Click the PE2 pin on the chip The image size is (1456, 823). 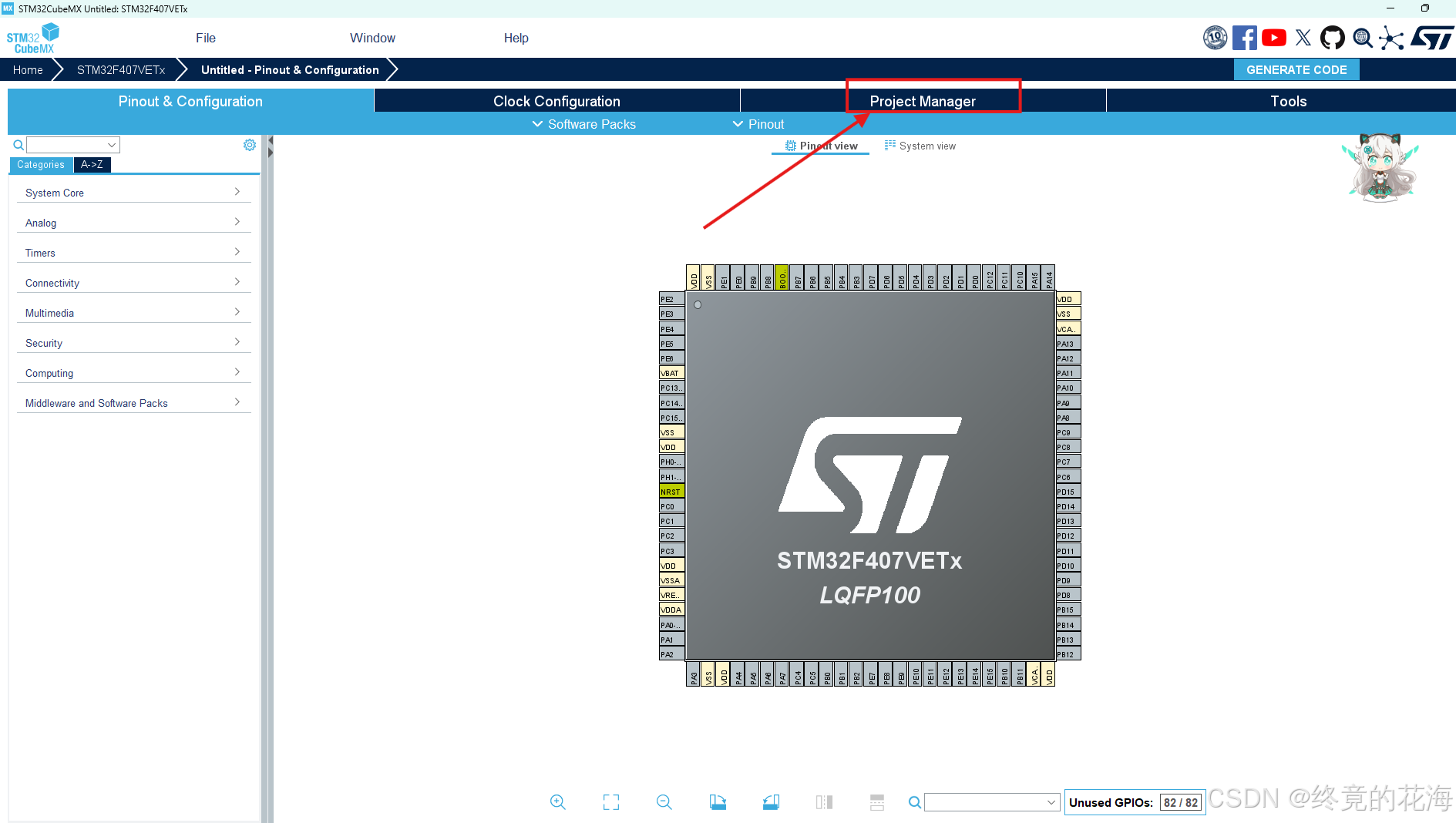coord(671,299)
